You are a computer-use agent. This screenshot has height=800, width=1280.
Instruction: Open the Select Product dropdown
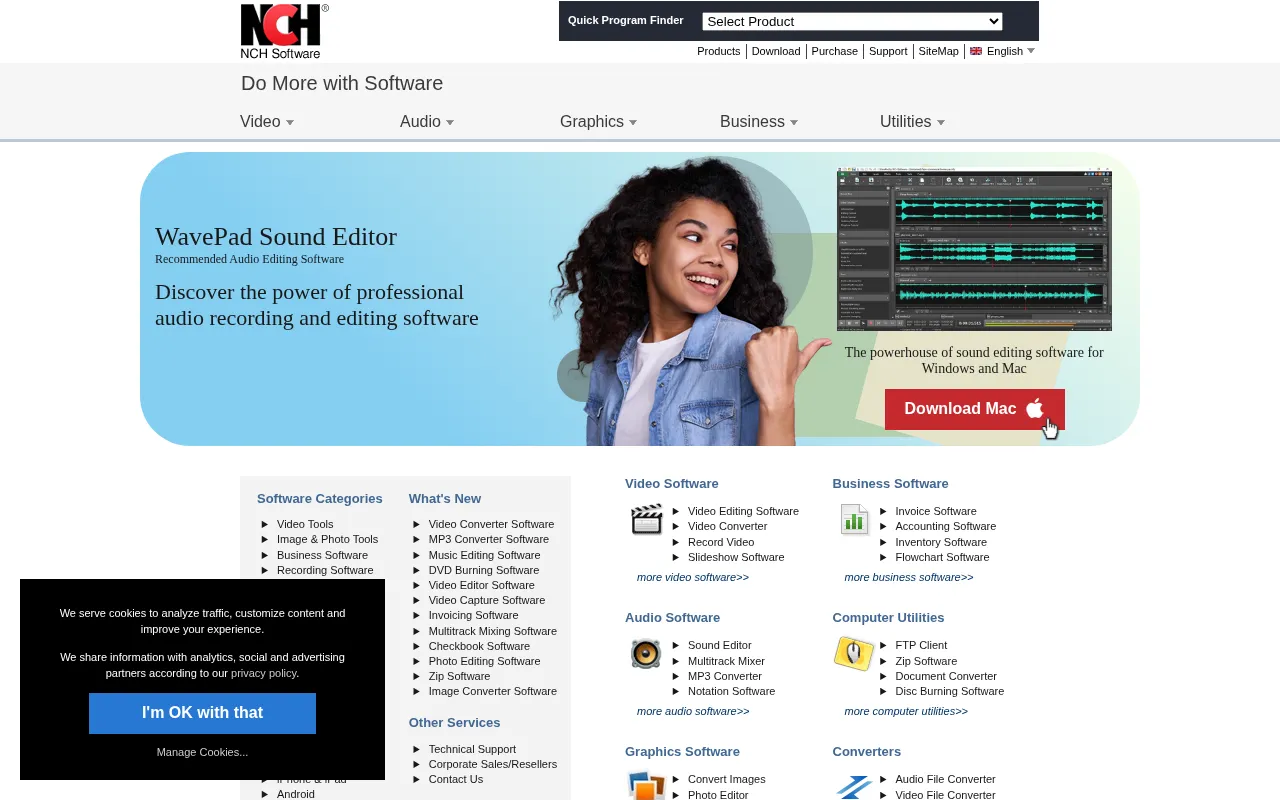tap(852, 21)
